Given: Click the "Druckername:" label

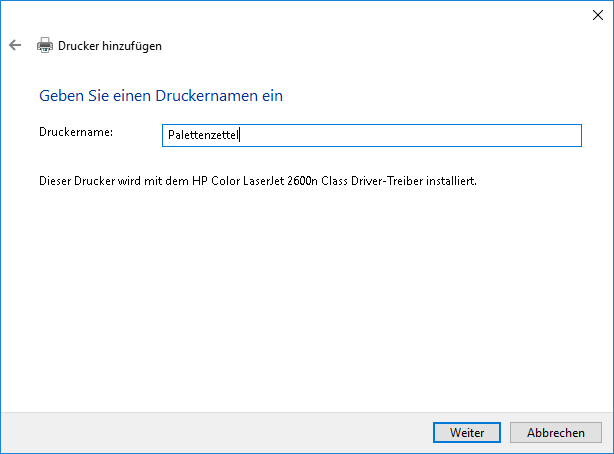Looking at the screenshot, I should coord(76,132).
